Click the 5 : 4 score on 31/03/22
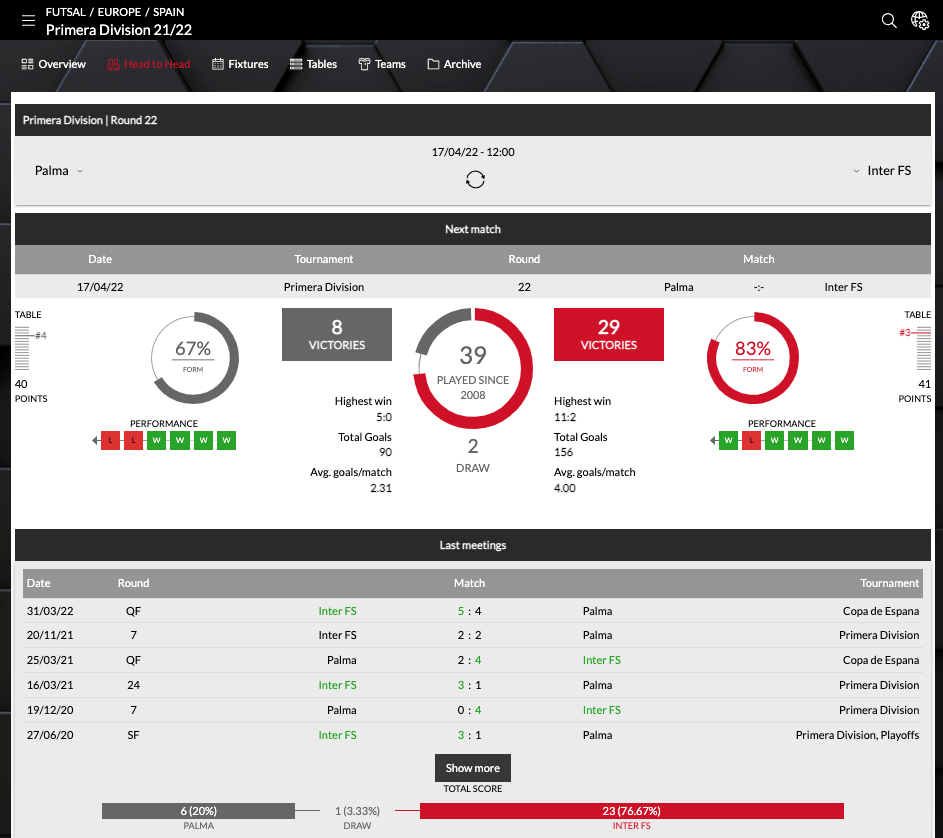 469,611
